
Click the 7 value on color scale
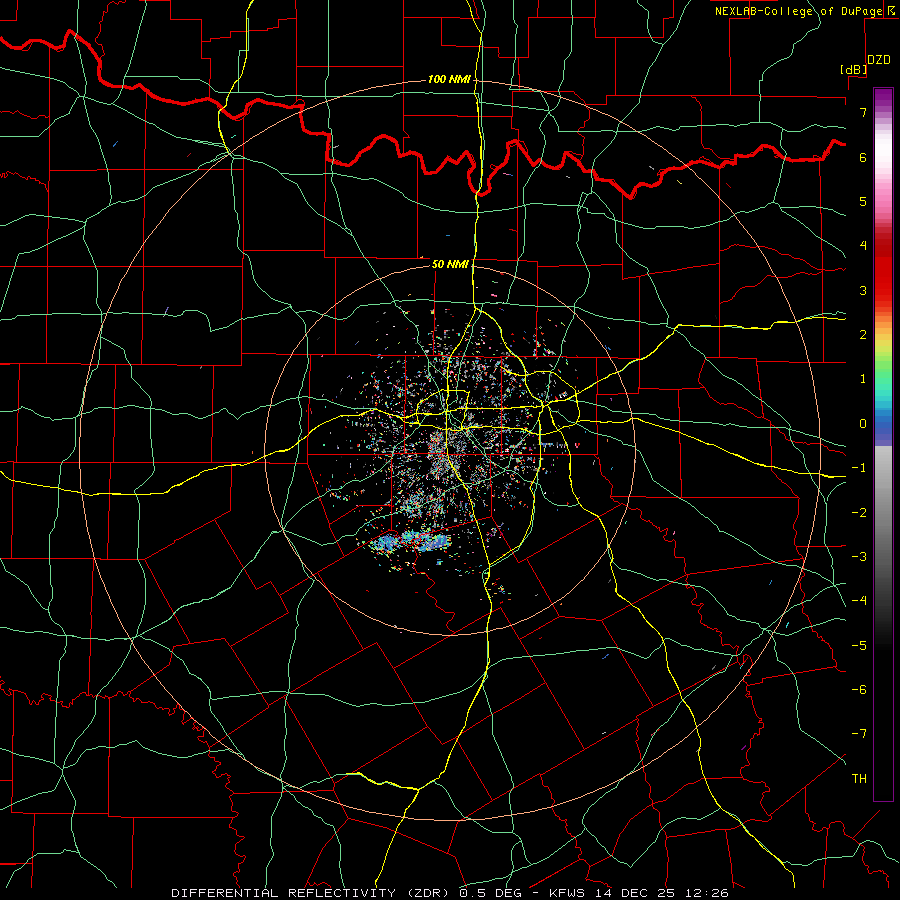coord(863,112)
